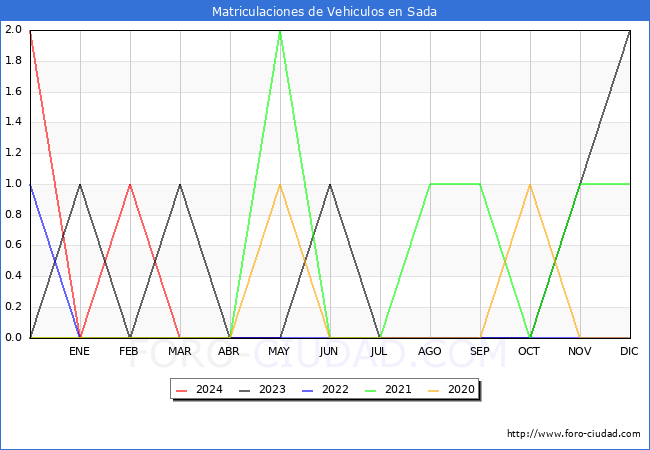
Task: Click the chart title Matriculaciones de Vehiculos en Sada
Action: (x=324, y=11)
